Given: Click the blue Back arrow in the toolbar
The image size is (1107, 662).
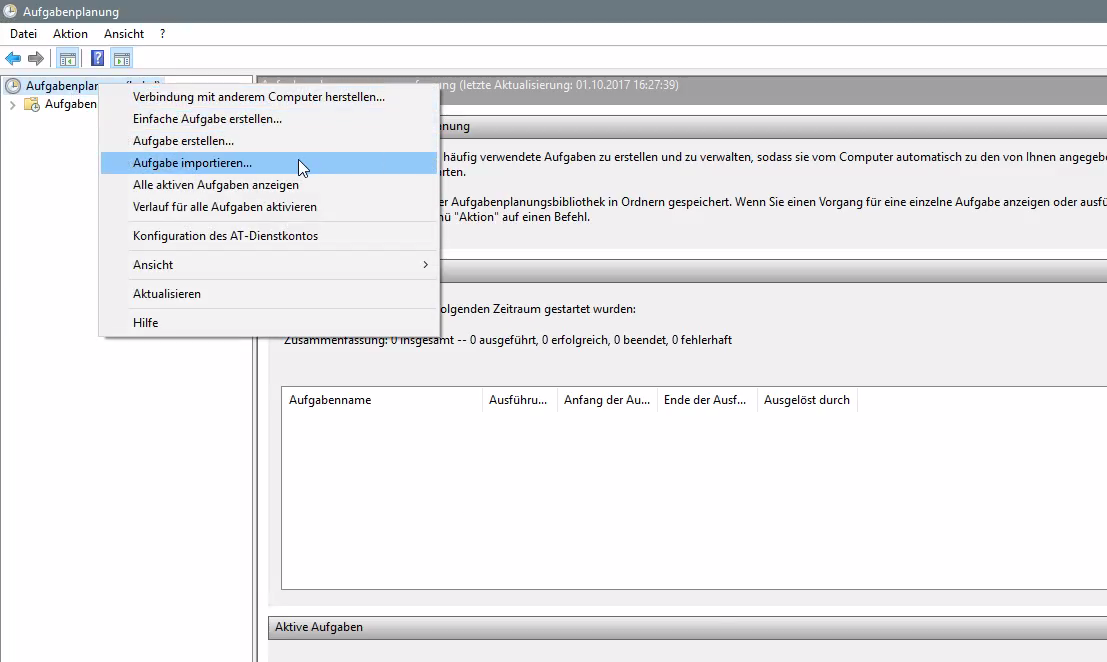Looking at the screenshot, I should coord(13,58).
